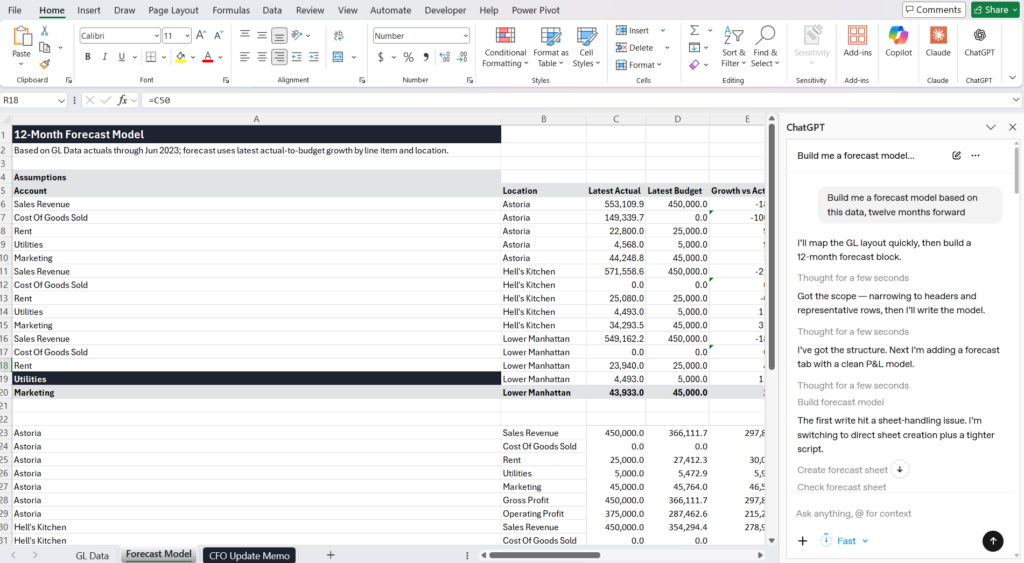Click the Comments button
Screen dimensions: 1024x563
[x=933, y=10]
